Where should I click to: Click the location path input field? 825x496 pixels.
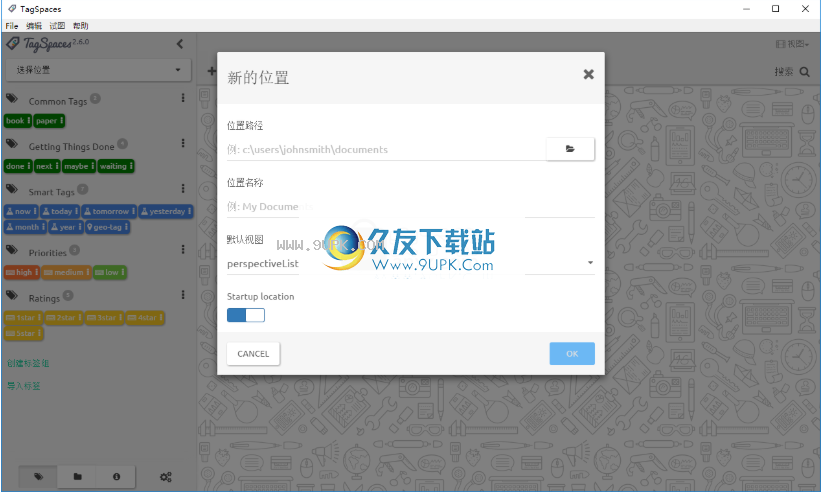(x=386, y=149)
